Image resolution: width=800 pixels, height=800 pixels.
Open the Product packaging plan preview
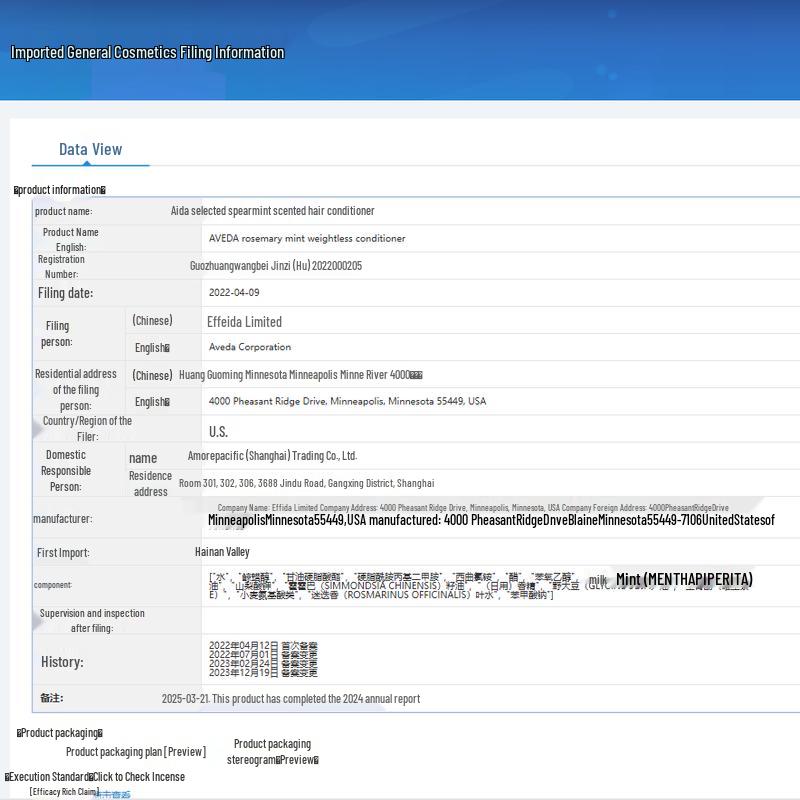click(x=136, y=752)
